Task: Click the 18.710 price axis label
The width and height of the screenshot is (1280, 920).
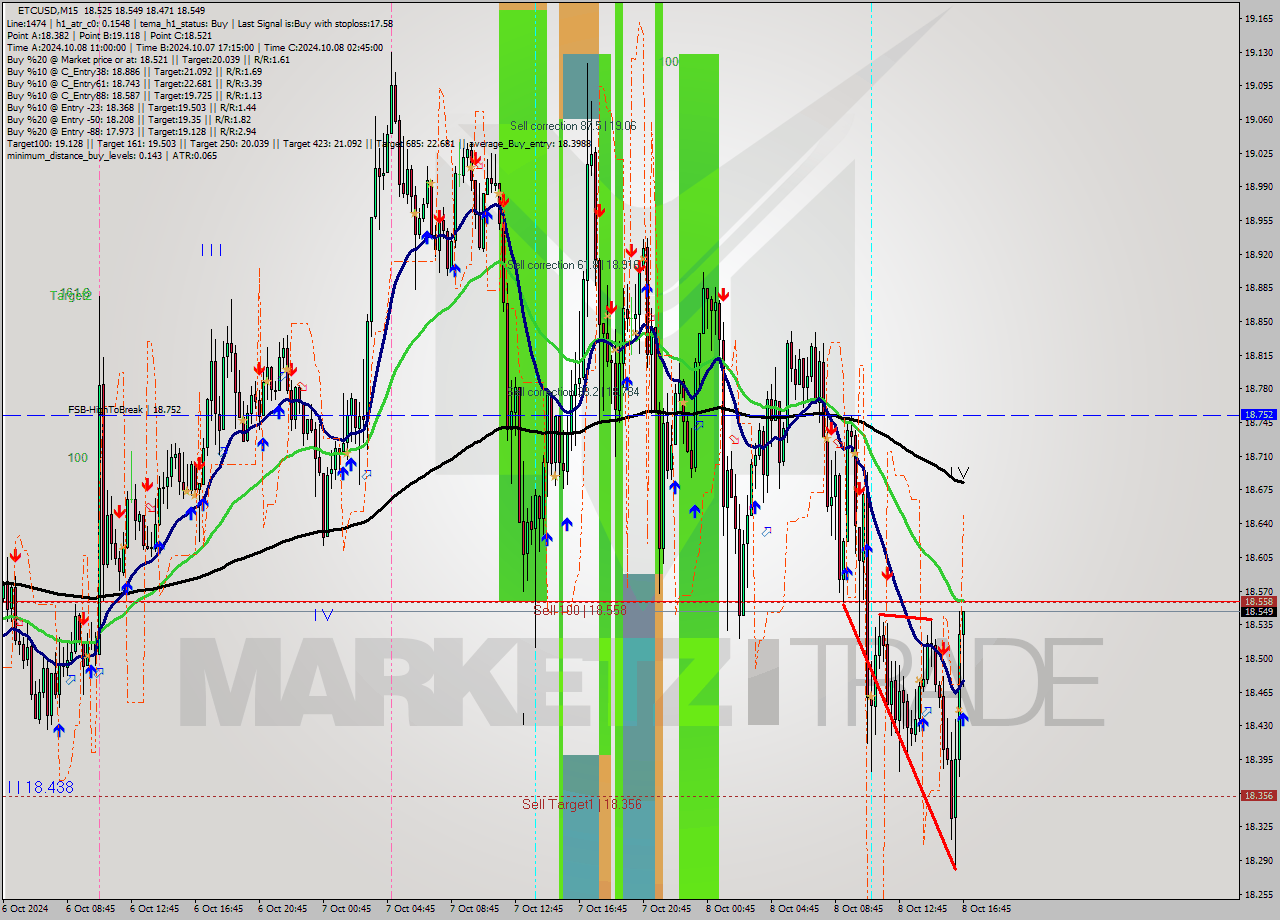Action: click(x=1258, y=456)
